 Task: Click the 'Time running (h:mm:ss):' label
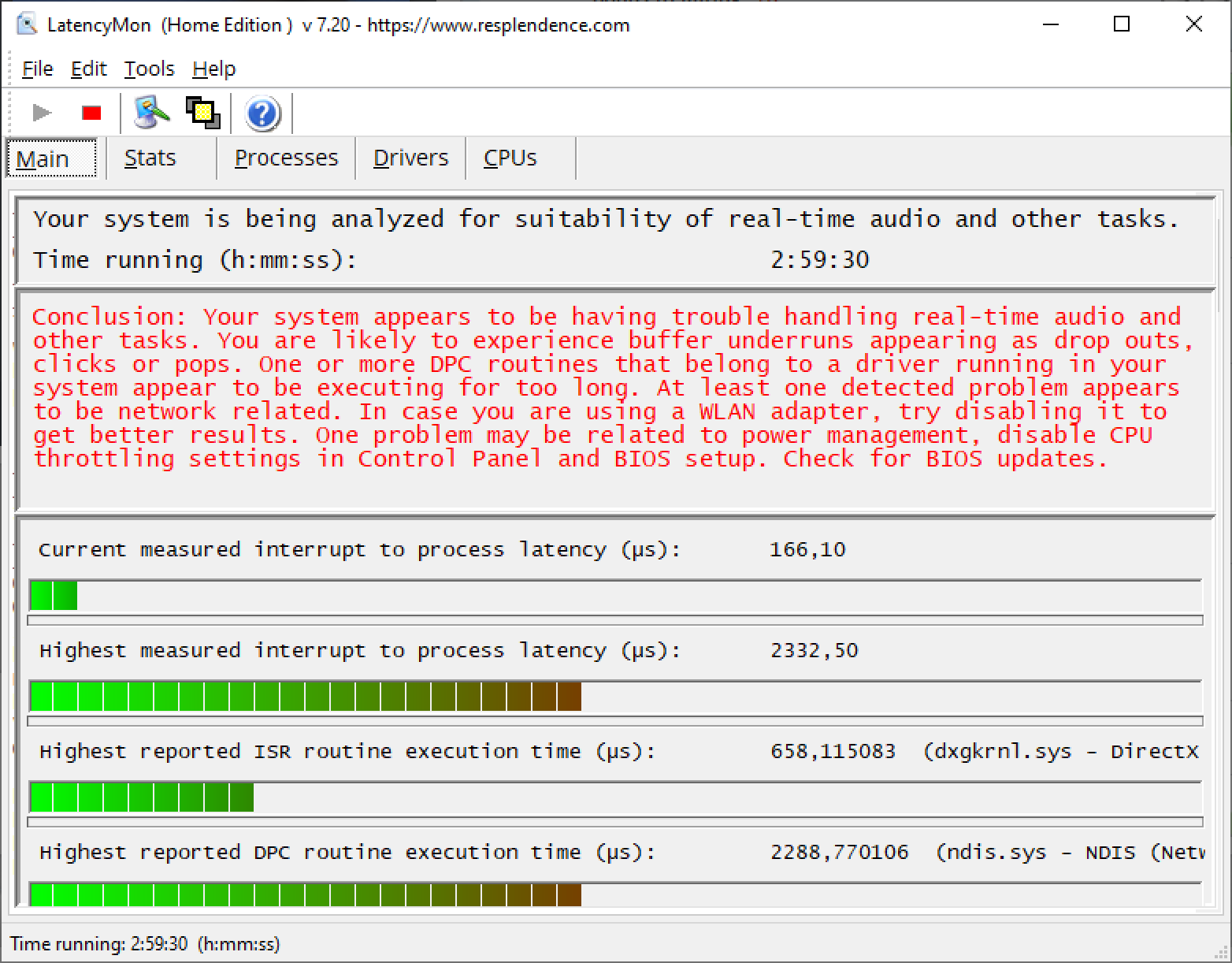195,260
